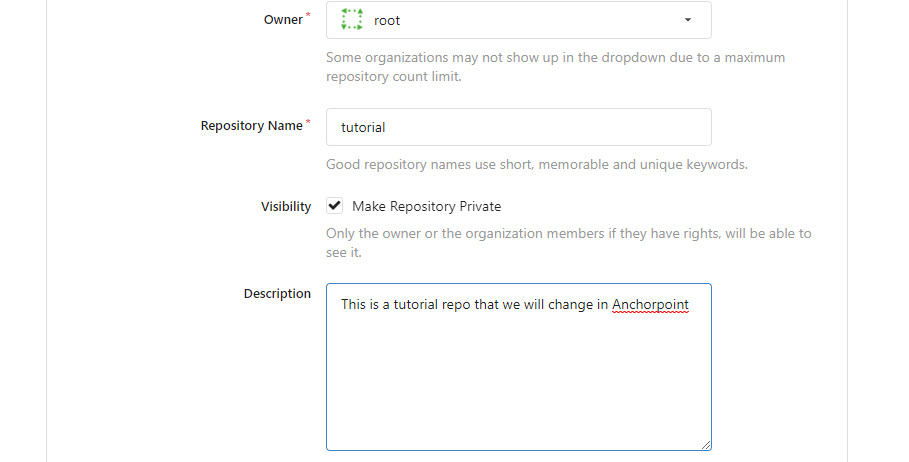Click the Repository Name field label
This screenshot has width=909, height=462.
pos(252,126)
